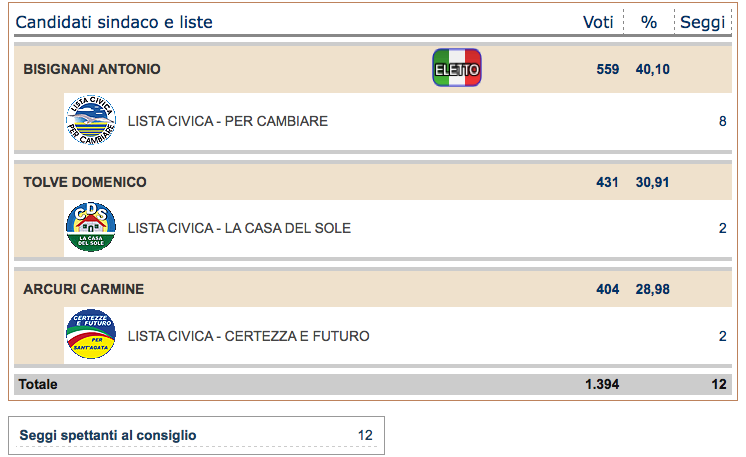Viewport: 746px width, 457px height.
Task: Select the Voti column header
Action: pyautogui.click(x=598, y=22)
